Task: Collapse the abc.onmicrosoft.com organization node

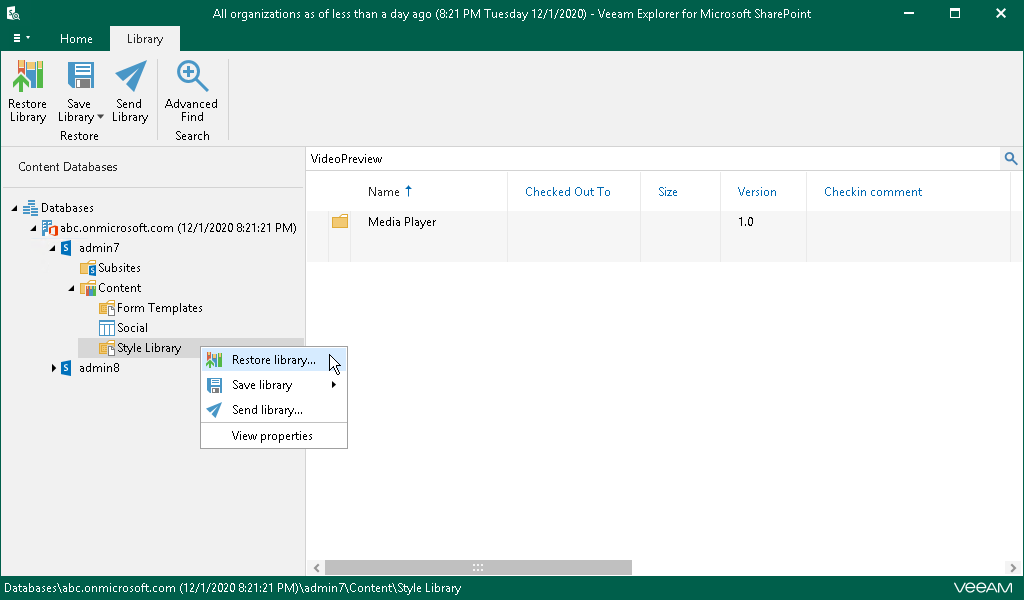Action: (33, 229)
